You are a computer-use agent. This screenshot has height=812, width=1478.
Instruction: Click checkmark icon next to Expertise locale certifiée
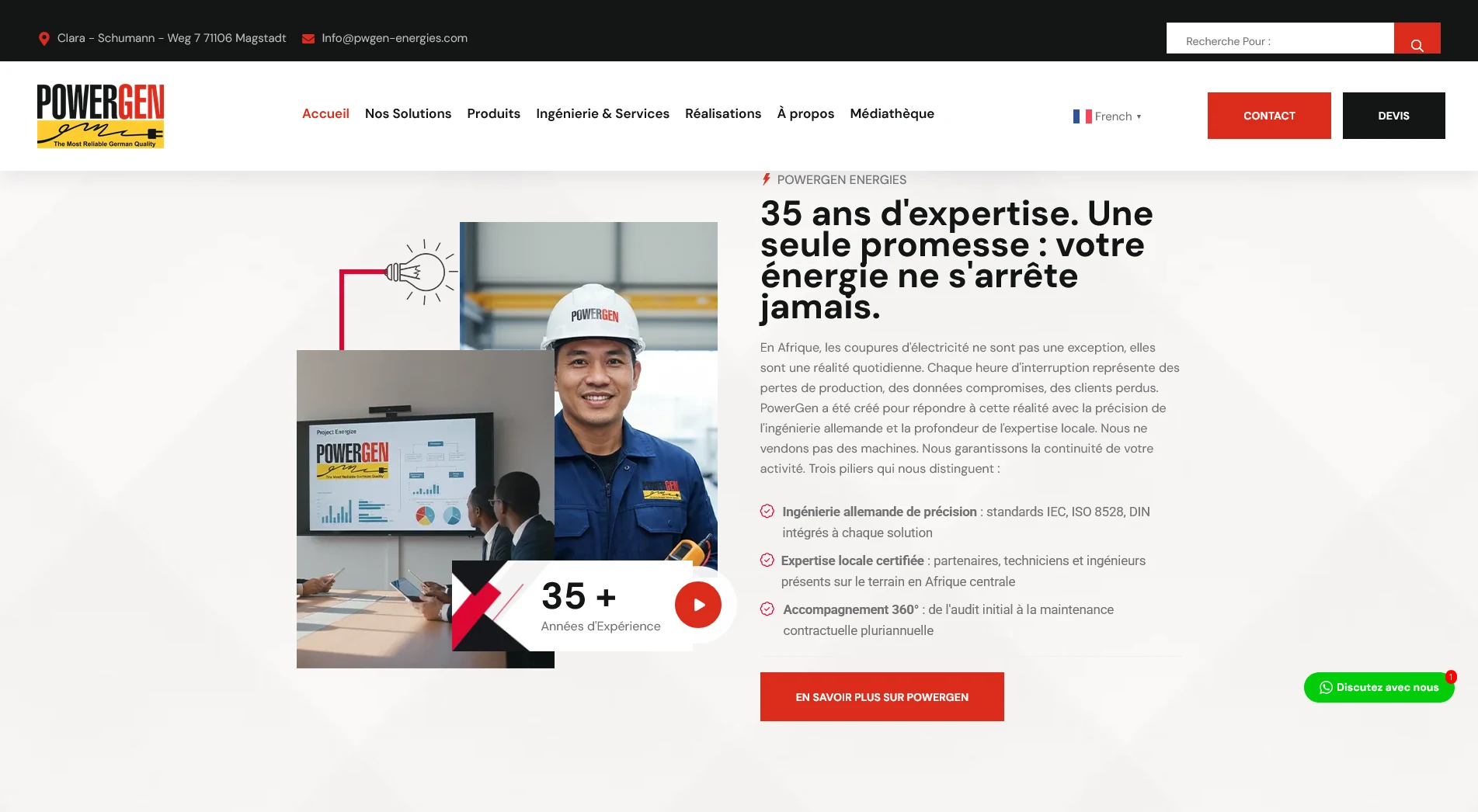coord(767,560)
